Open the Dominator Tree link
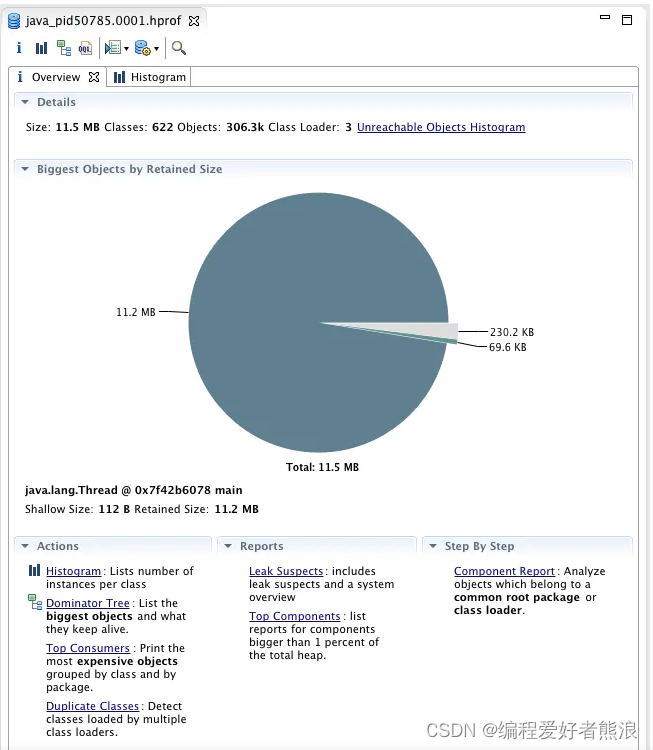This screenshot has width=653, height=750. [x=88, y=603]
